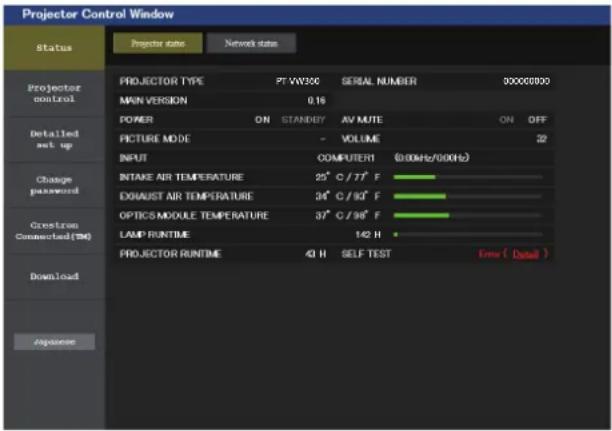
Task: Click the exhaust air temperature bar
Action: coord(468,196)
